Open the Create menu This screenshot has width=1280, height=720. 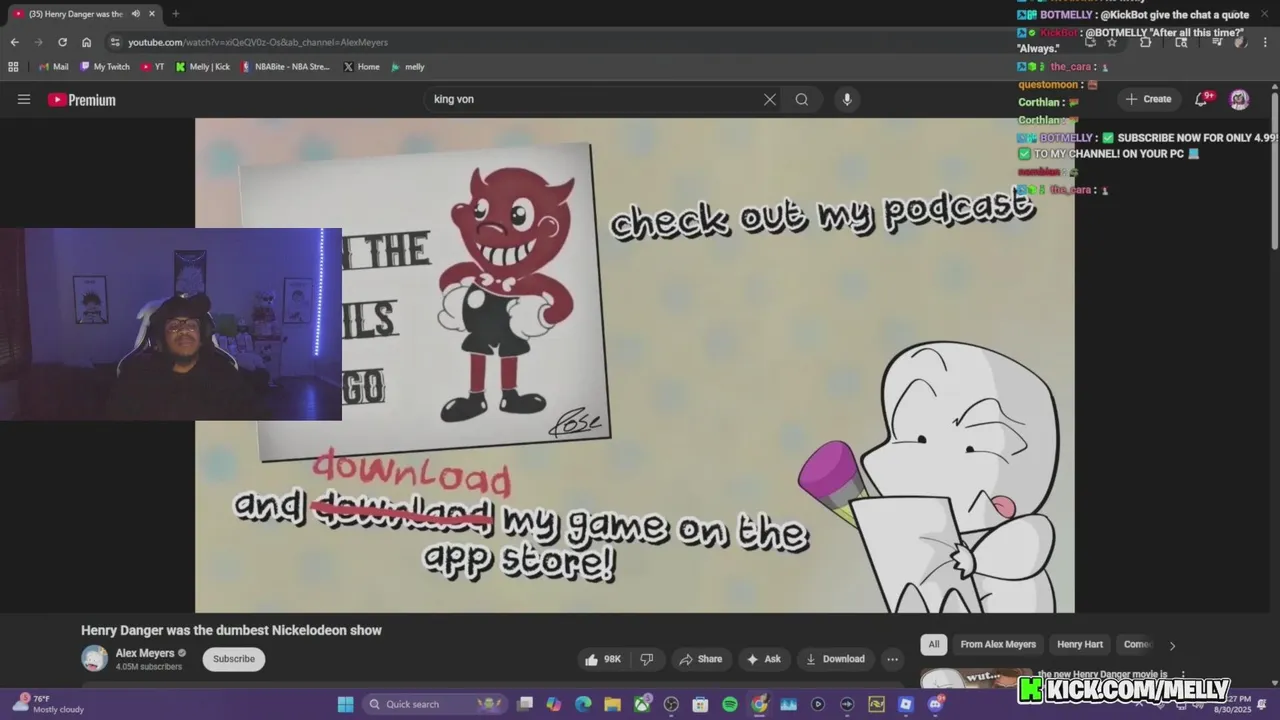click(1148, 99)
